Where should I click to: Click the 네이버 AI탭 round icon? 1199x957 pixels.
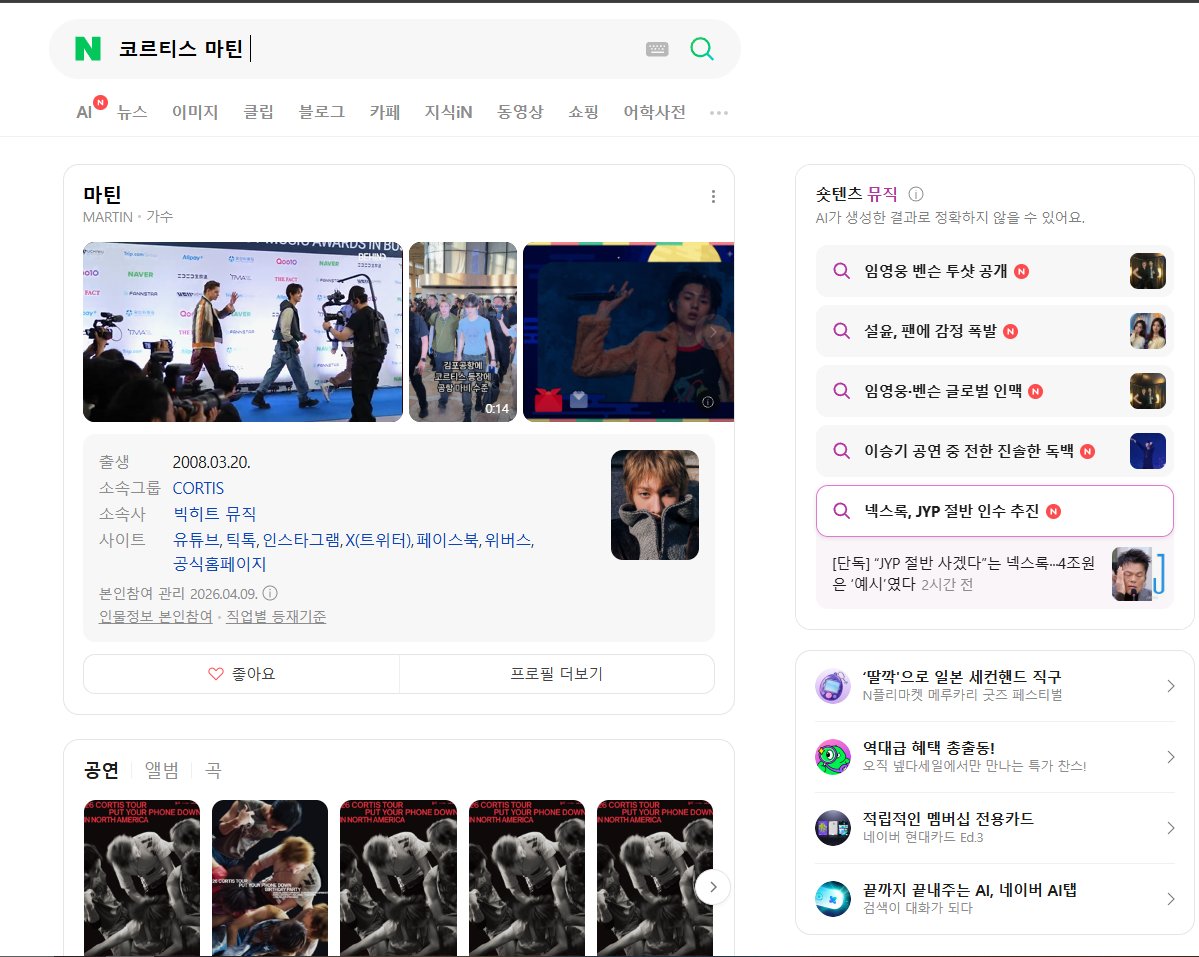coord(833,899)
